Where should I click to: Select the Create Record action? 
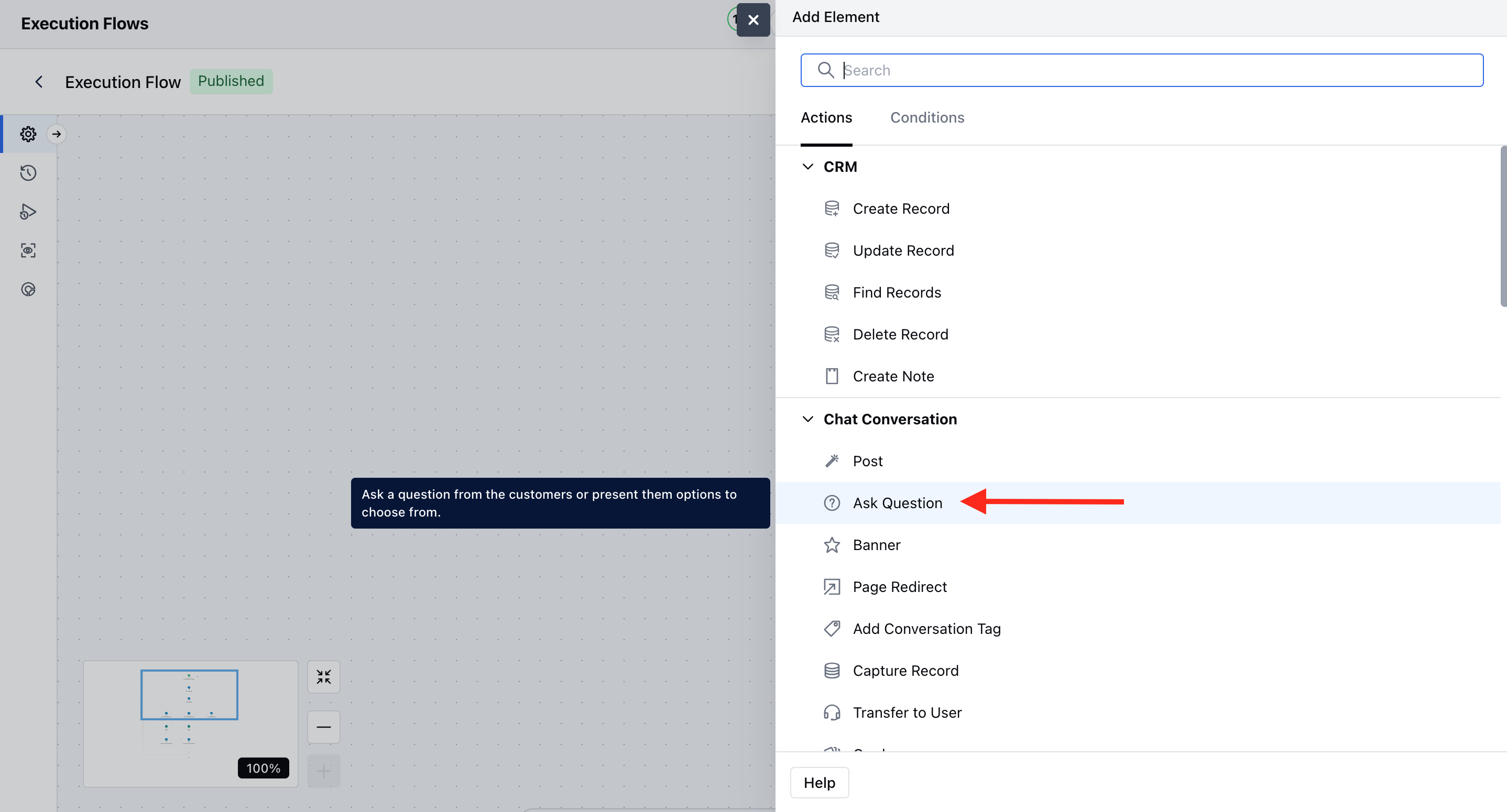coord(900,209)
